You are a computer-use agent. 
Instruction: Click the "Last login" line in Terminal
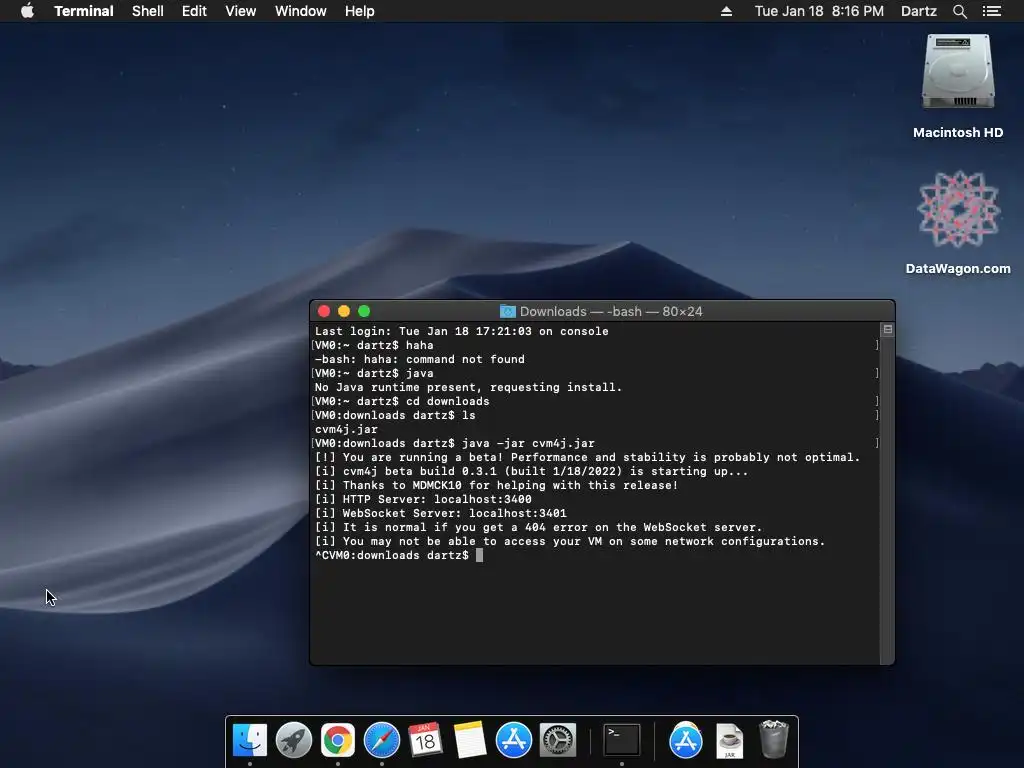coord(462,331)
